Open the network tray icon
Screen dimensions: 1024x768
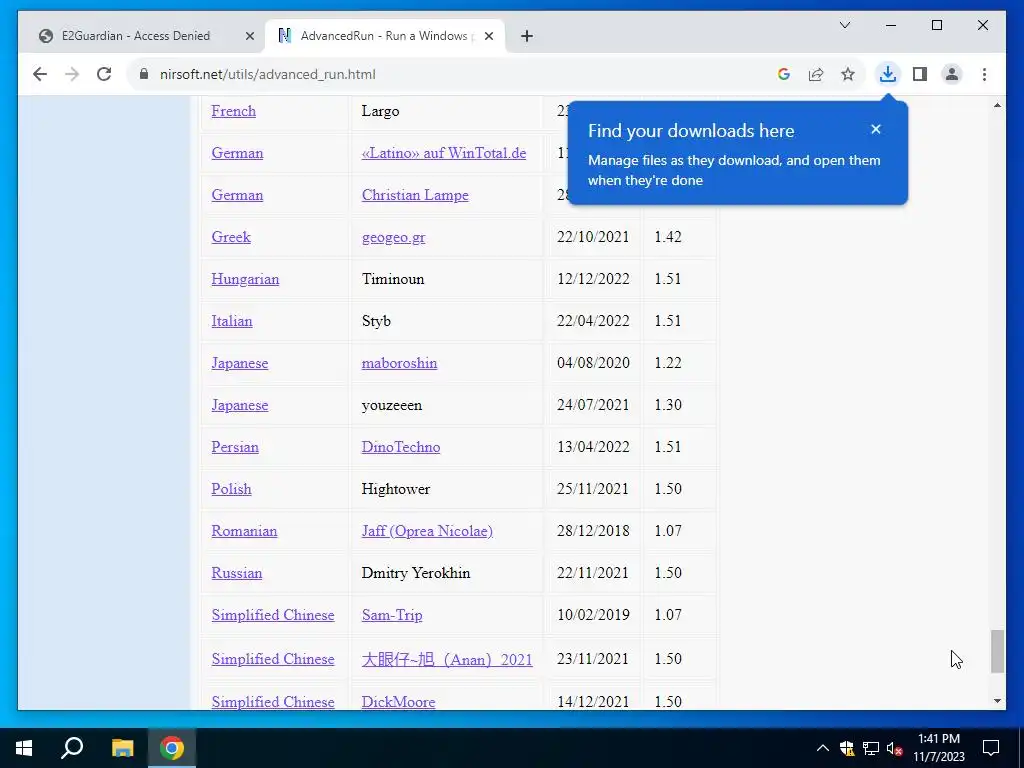coord(871,748)
